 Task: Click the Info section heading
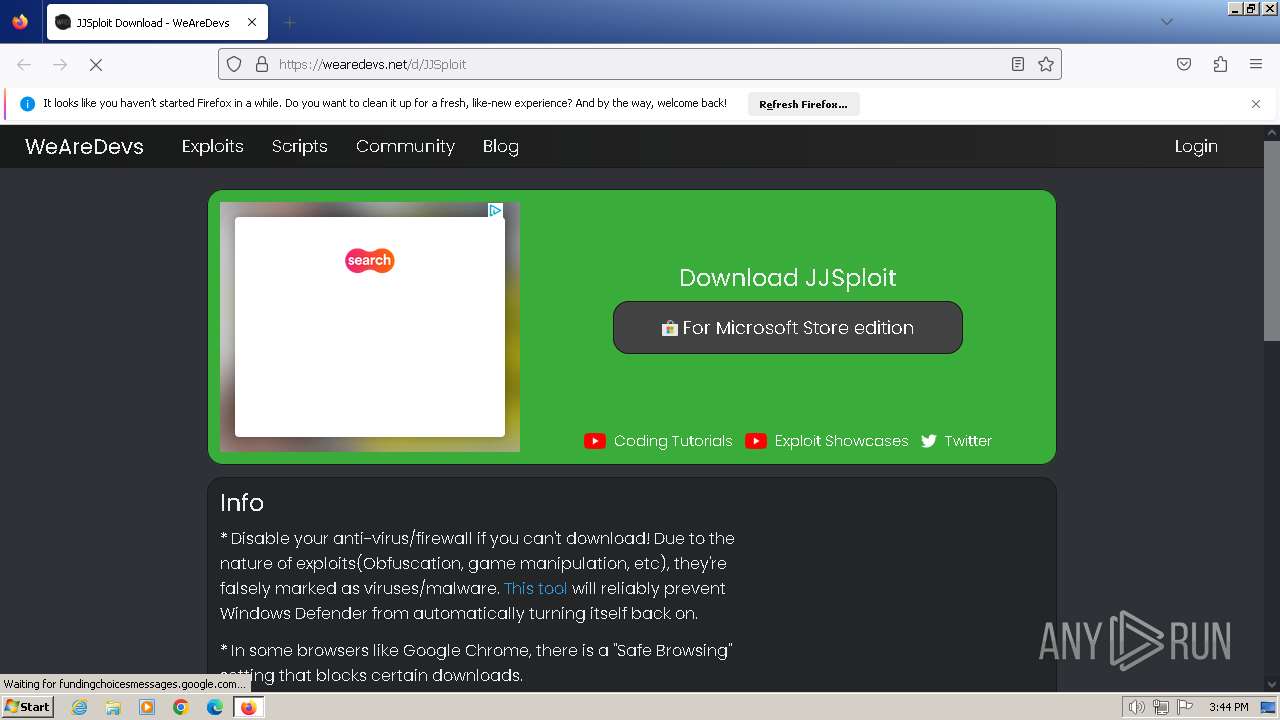[x=242, y=503]
